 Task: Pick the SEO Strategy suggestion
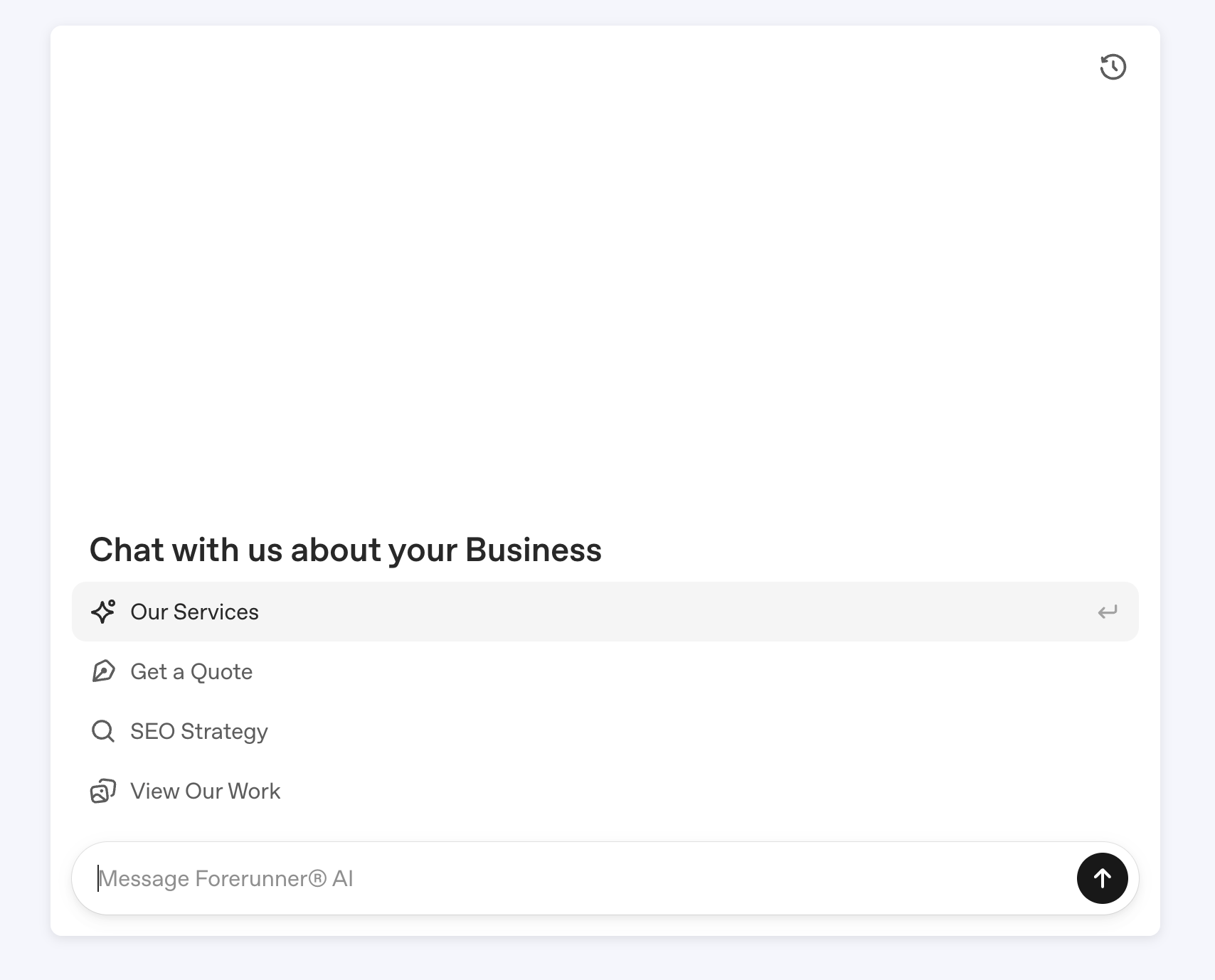(199, 731)
